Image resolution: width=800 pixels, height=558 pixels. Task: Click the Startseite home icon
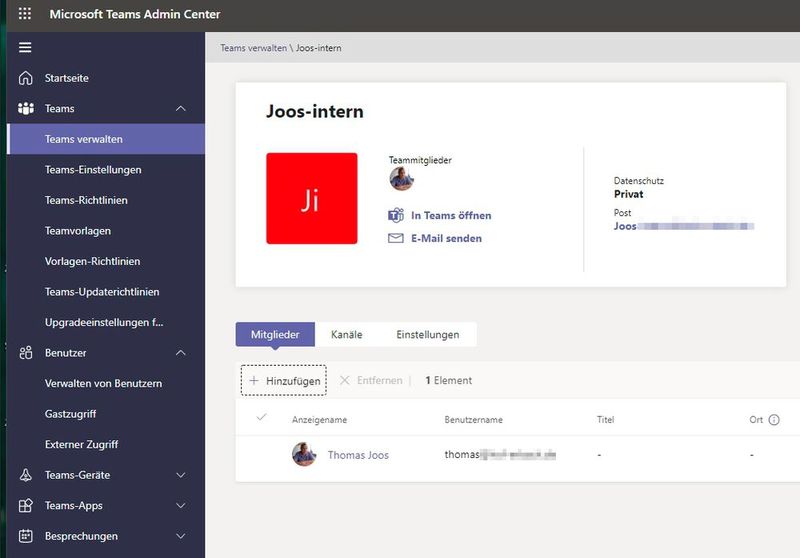point(26,78)
